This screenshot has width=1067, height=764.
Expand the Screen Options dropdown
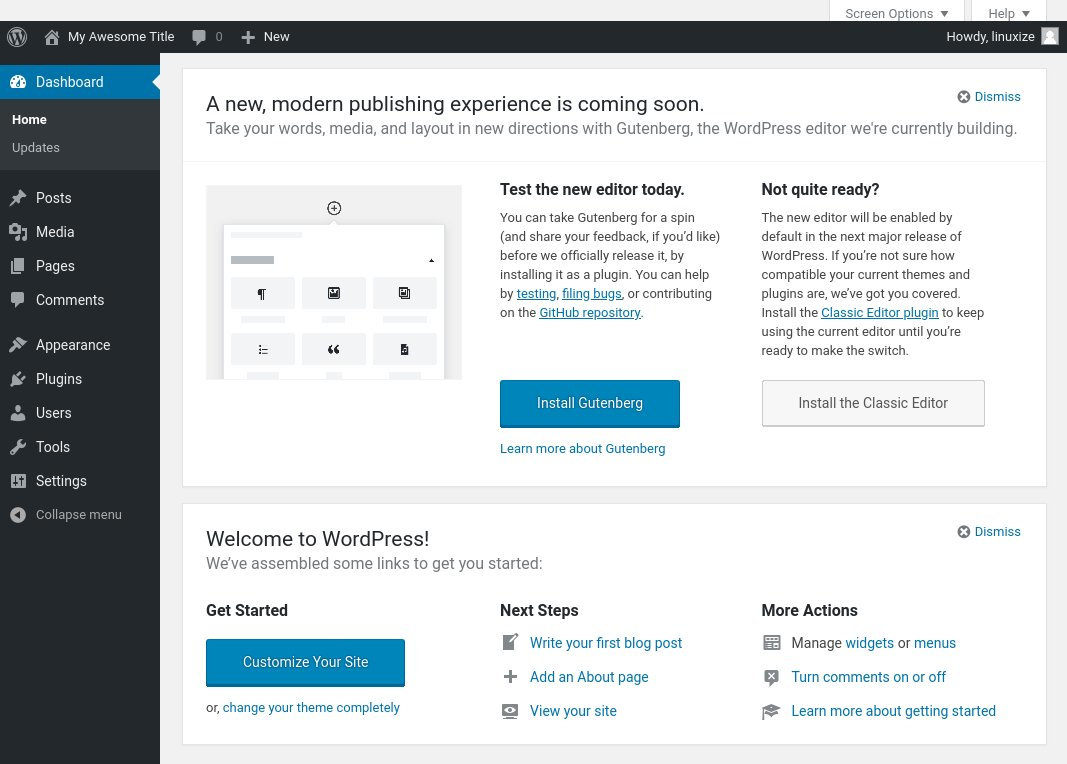tap(896, 13)
